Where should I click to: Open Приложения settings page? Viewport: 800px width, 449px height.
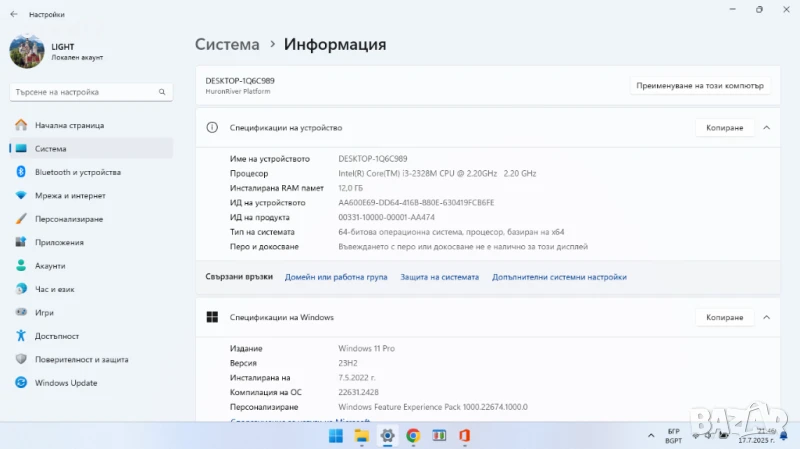pos(58,242)
